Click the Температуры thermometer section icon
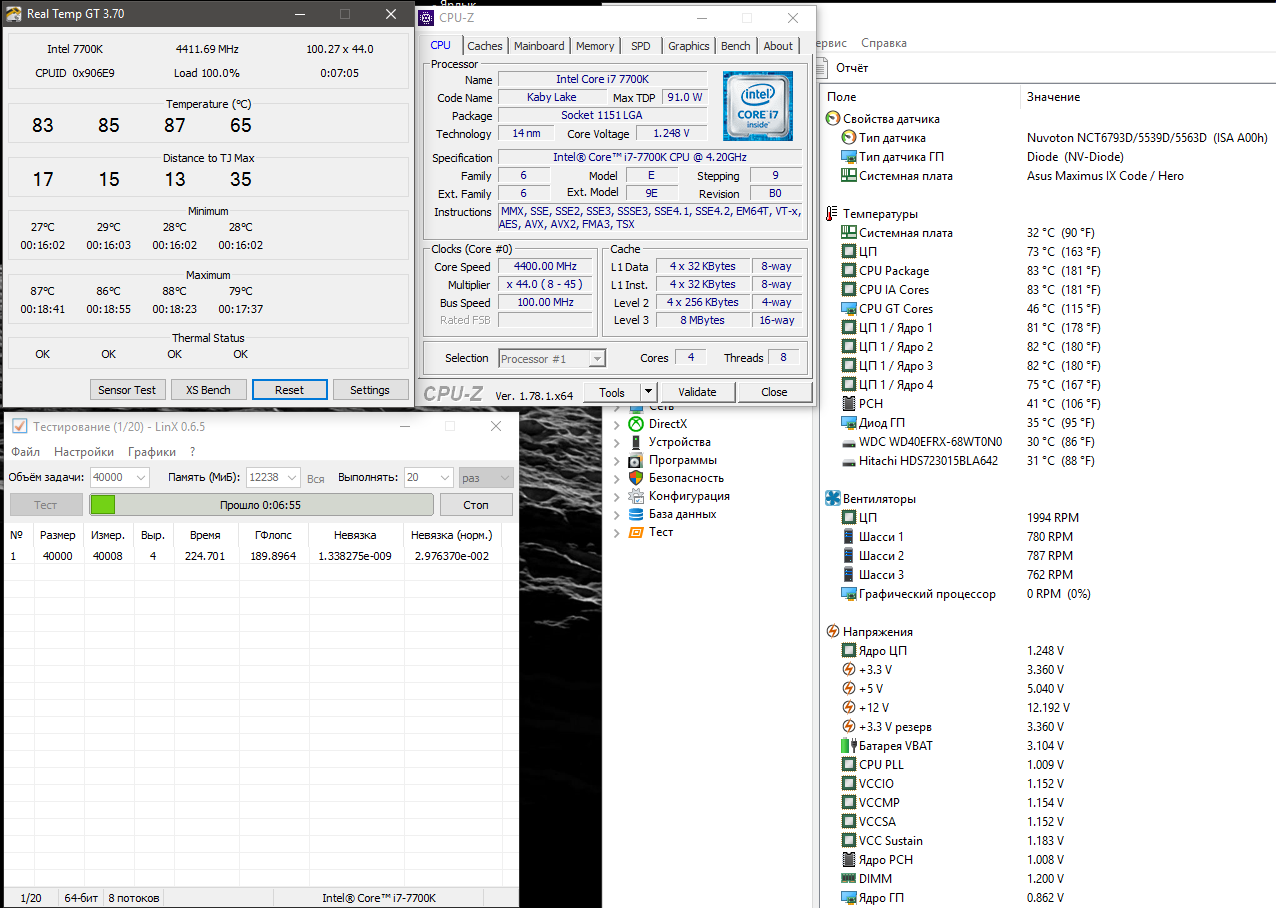Viewport: 1276px width, 908px height. pos(833,213)
